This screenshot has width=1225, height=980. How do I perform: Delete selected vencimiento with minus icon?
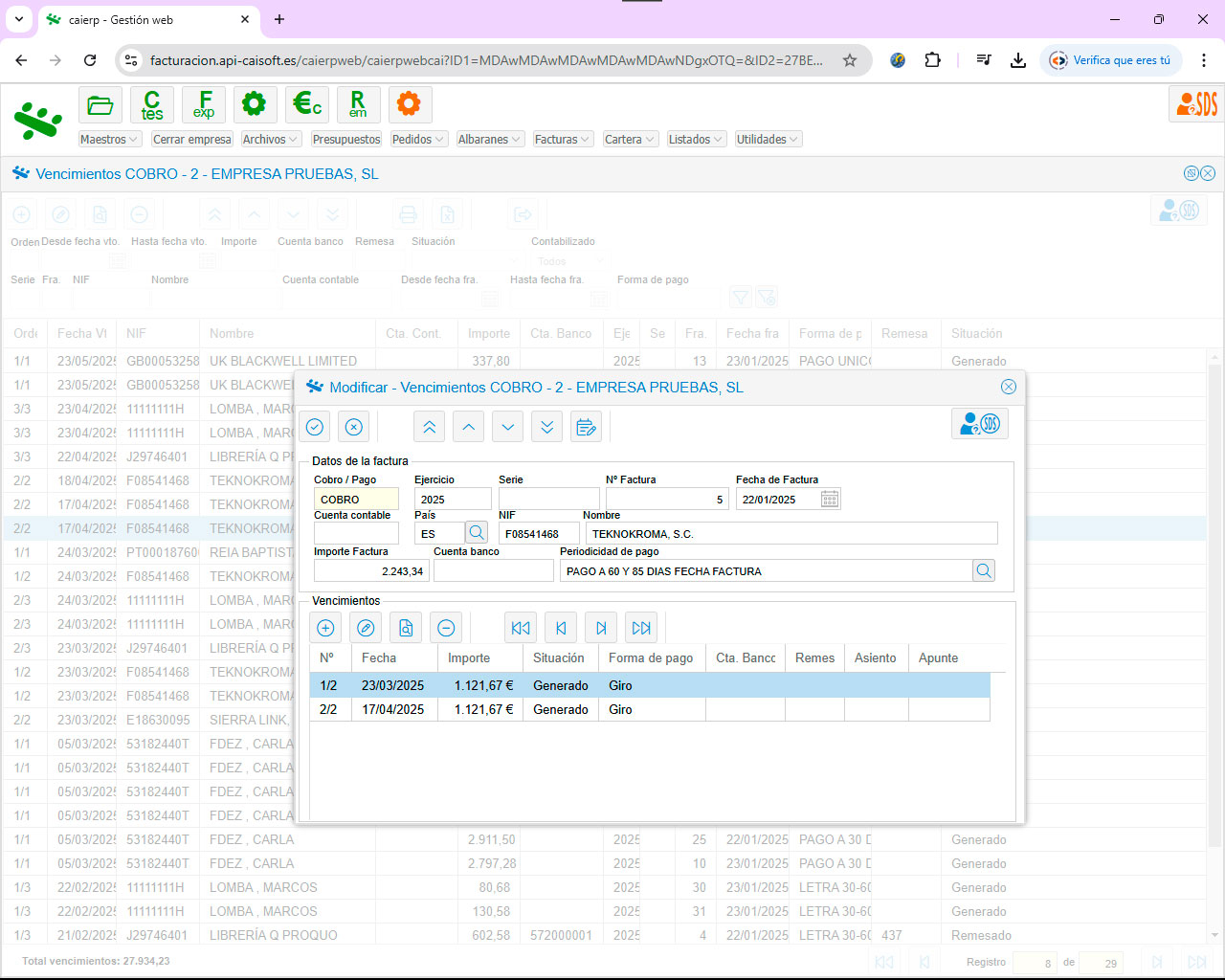(446, 628)
